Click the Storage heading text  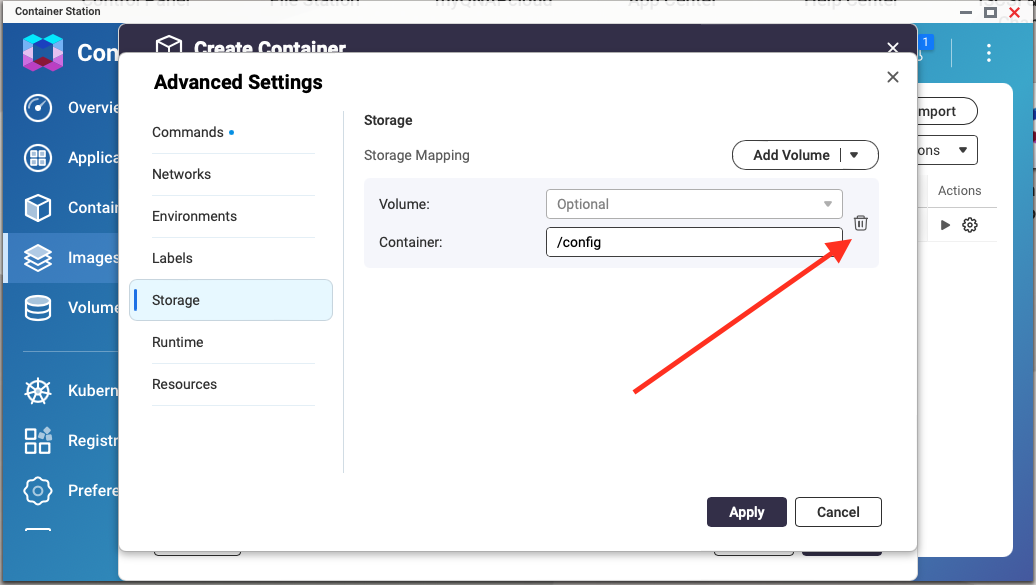[388, 120]
